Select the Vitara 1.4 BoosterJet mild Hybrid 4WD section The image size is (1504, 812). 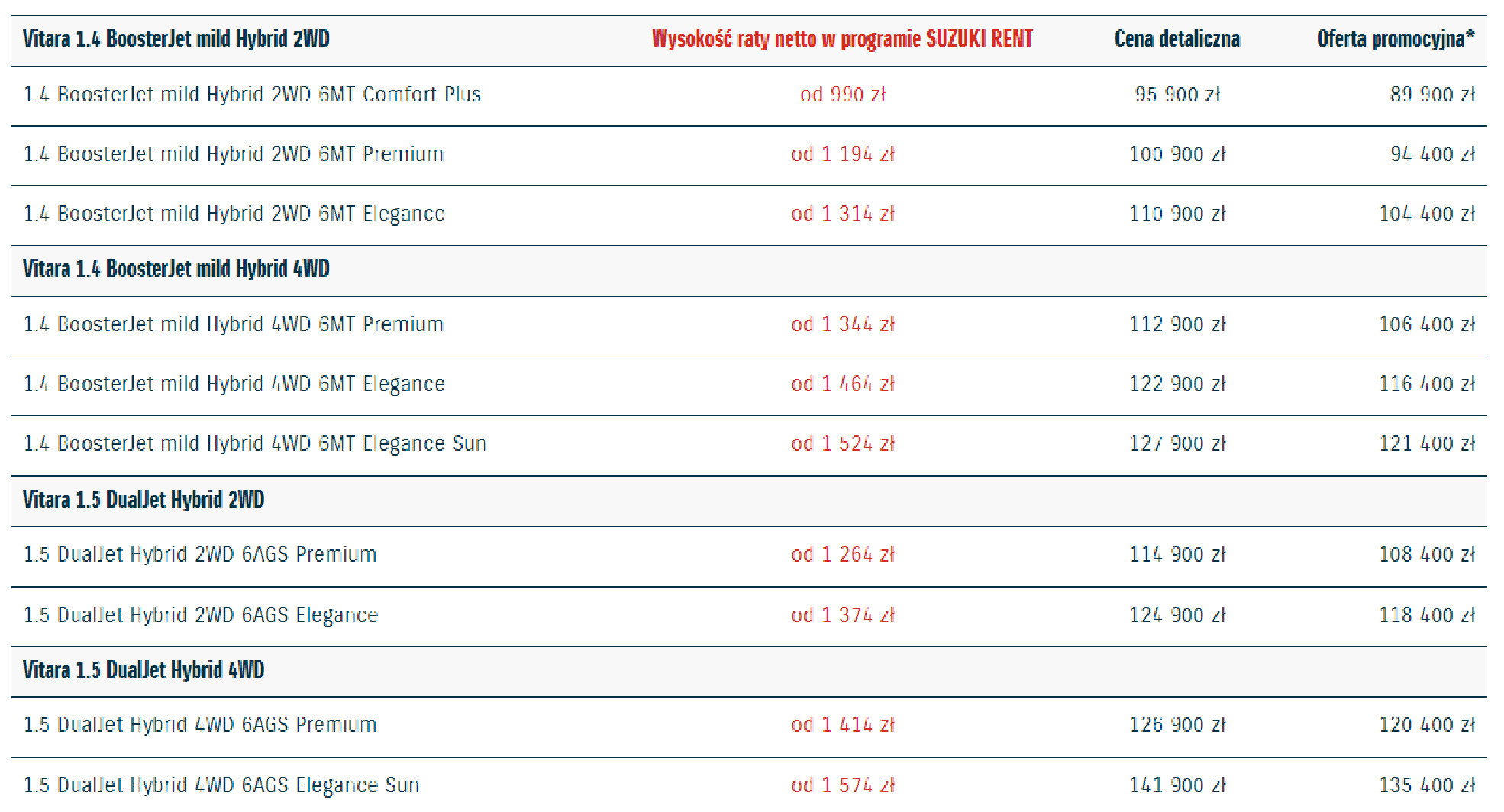pos(176,269)
